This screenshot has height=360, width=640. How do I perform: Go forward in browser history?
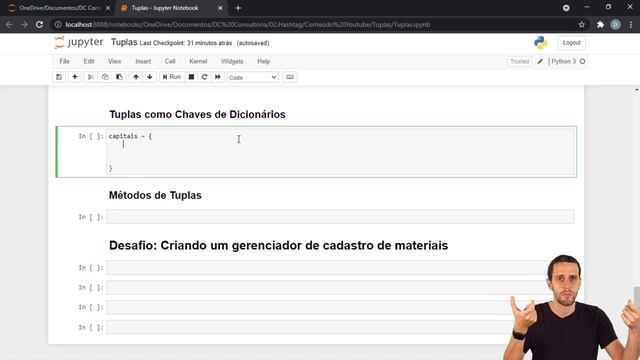click(24, 24)
